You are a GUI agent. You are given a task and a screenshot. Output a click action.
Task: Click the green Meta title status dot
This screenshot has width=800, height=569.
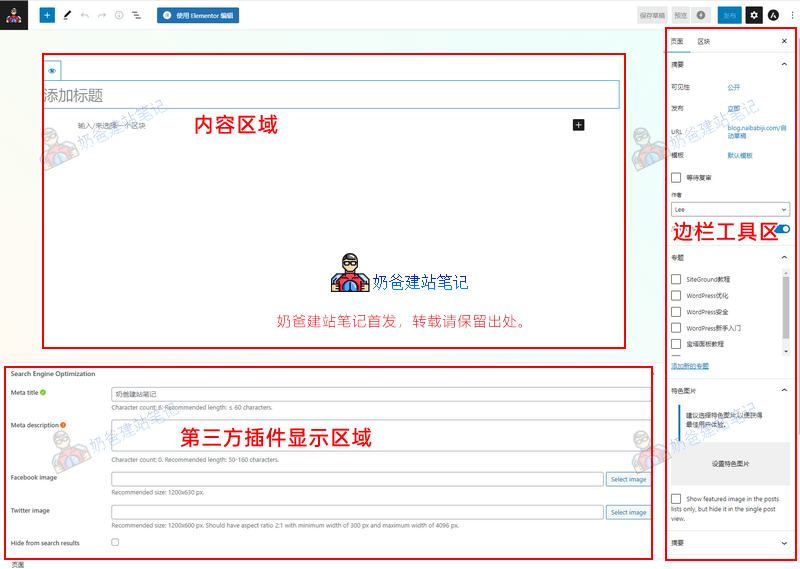43,392
